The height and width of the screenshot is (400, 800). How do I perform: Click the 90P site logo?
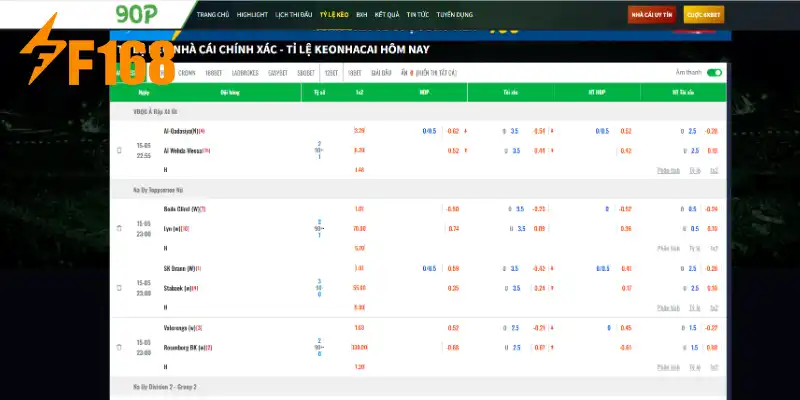tap(136, 14)
